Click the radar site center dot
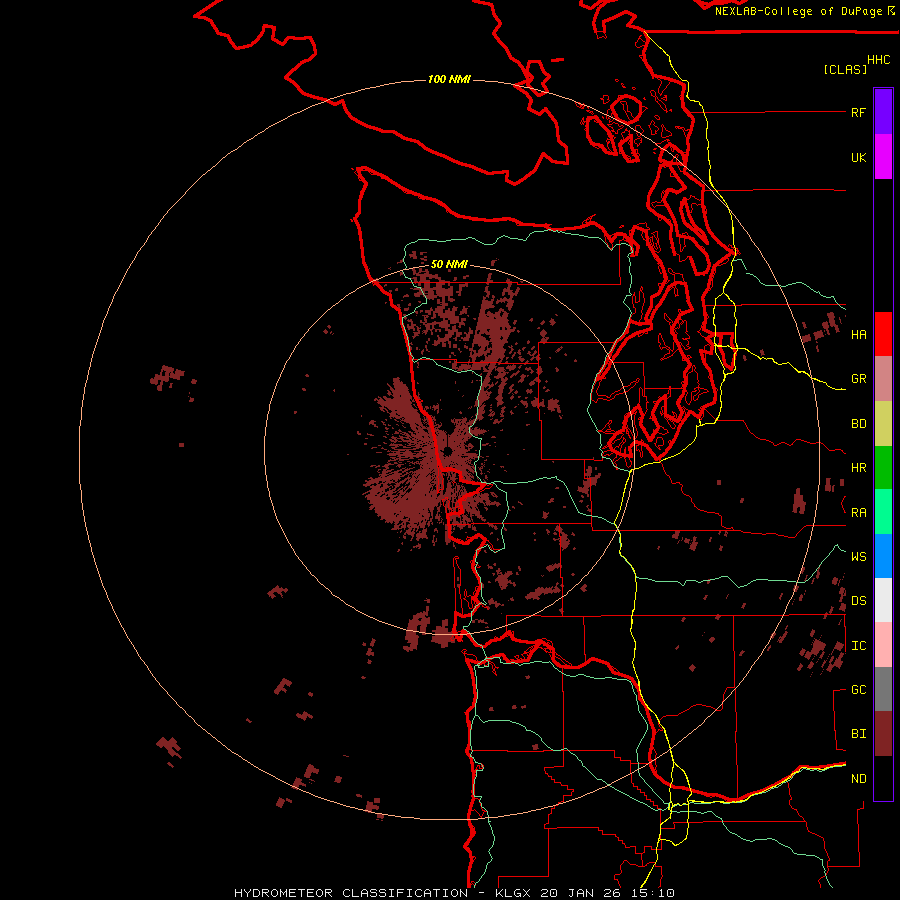The width and height of the screenshot is (900, 900). (447, 452)
